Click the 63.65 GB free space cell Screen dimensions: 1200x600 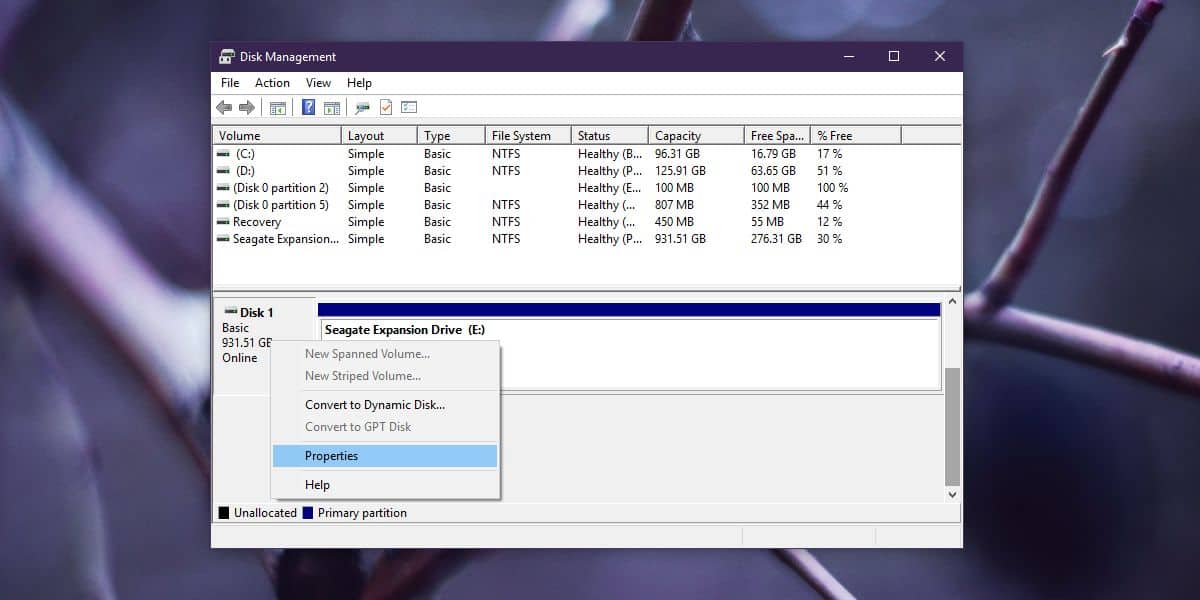click(774, 171)
